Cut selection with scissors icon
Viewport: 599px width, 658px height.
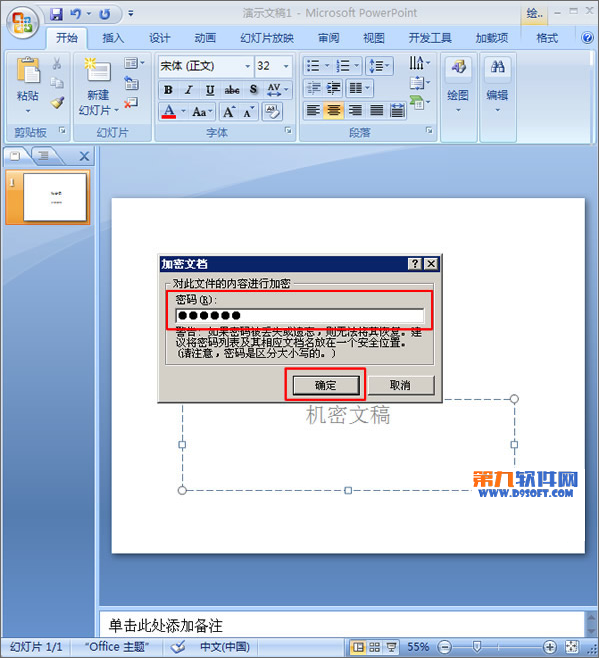pyautogui.click(x=57, y=63)
